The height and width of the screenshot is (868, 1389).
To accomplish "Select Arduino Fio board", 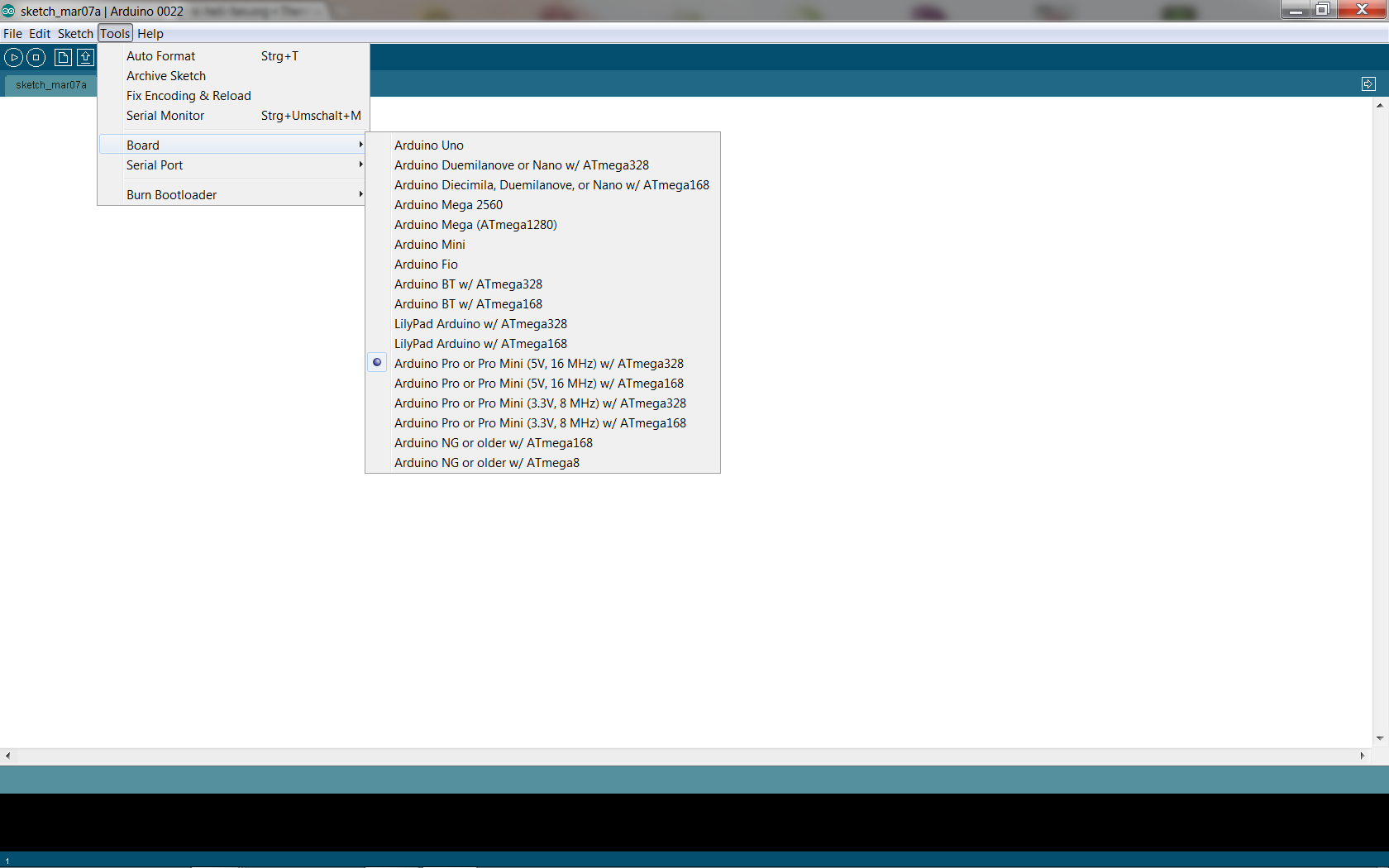I will [543, 264].
